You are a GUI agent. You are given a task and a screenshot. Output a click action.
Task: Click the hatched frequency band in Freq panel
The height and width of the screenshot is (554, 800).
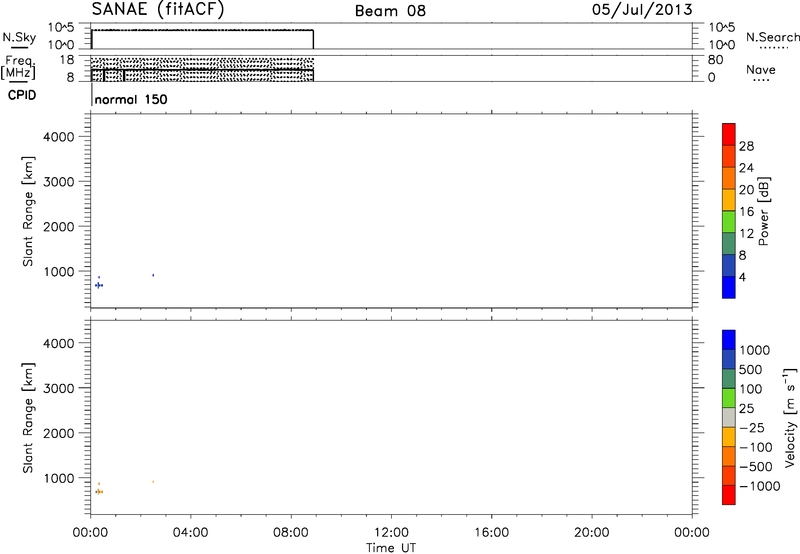[202, 69]
